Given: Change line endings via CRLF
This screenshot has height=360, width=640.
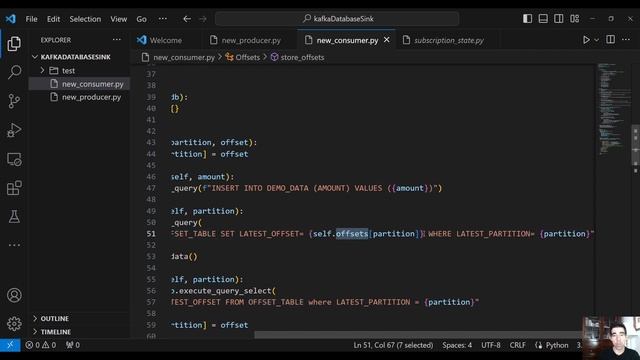Looking at the screenshot, I should pos(518,345).
